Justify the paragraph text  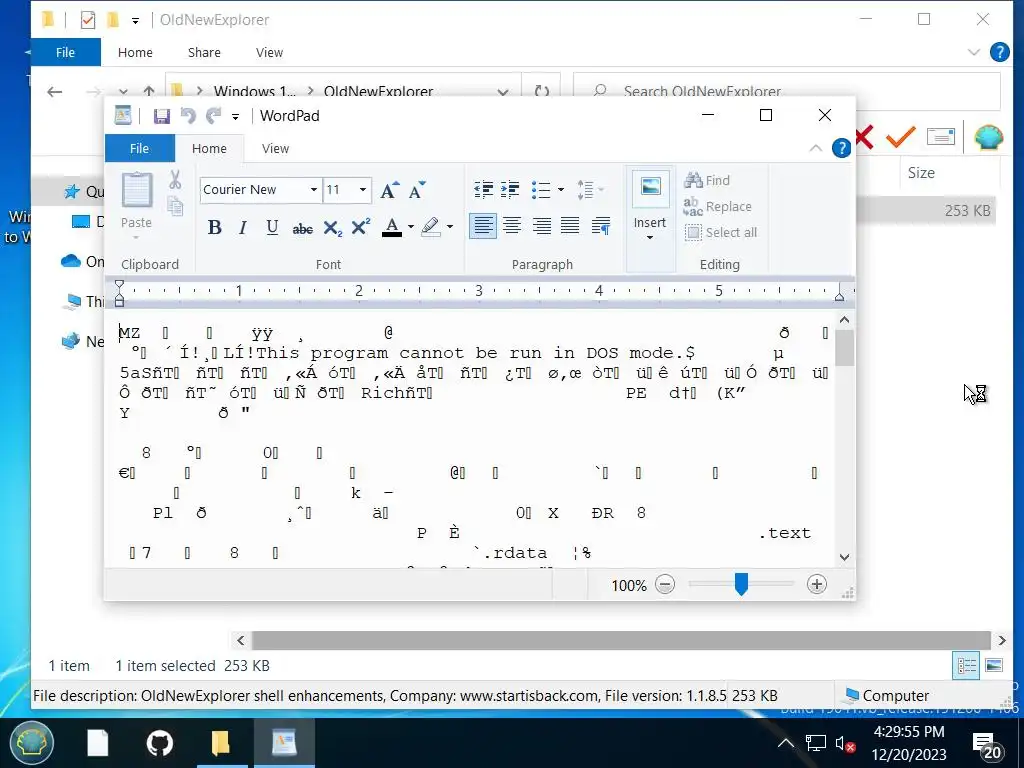(x=570, y=226)
